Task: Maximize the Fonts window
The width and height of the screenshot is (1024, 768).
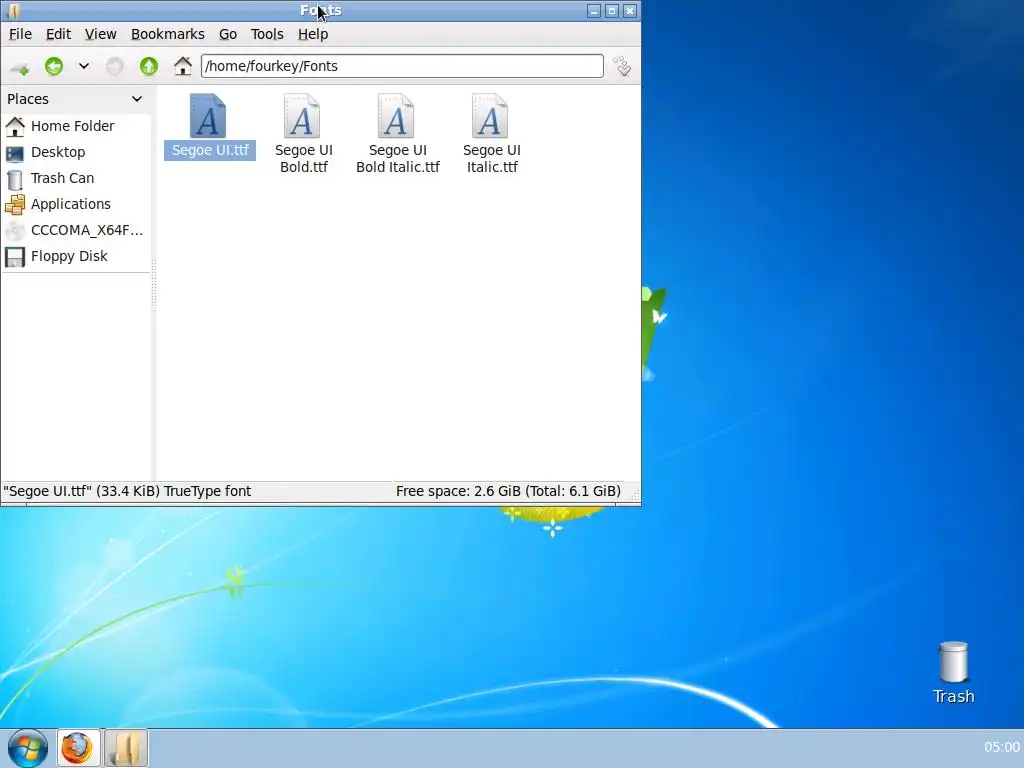Action: [x=612, y=10]
